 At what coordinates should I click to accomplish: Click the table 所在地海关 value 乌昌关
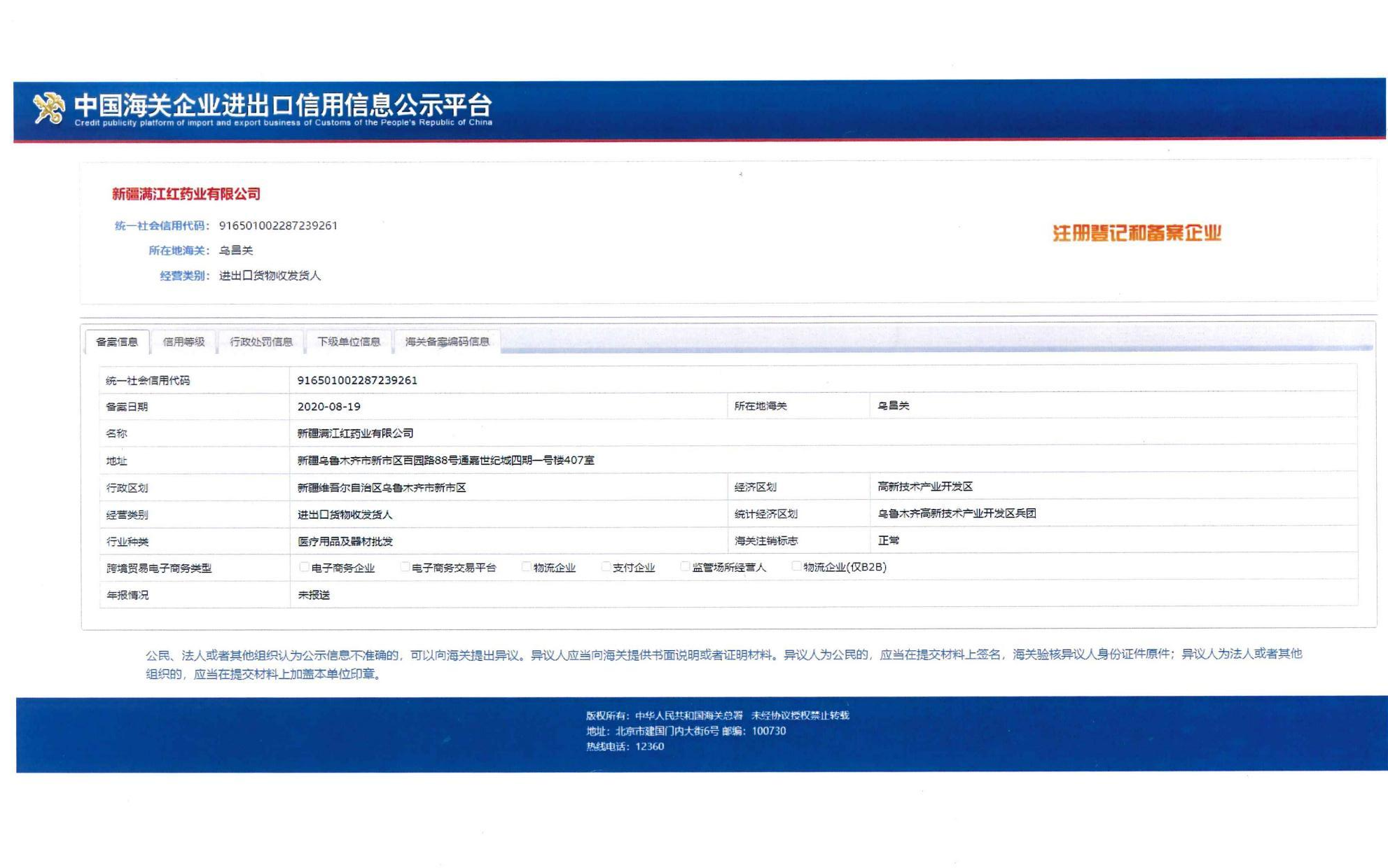[x=894, y=405]
